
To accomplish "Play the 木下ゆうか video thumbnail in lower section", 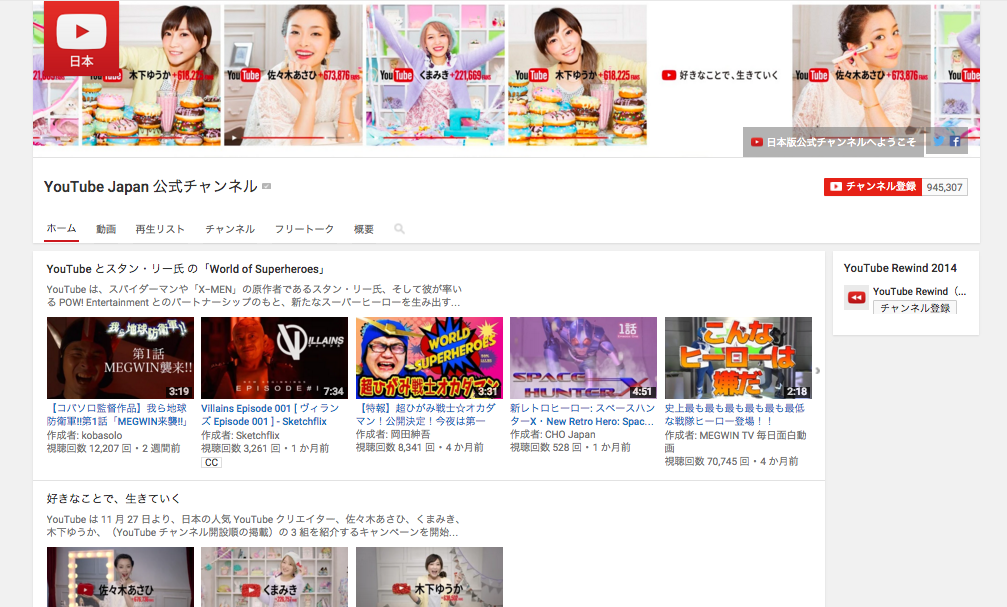I will point(429,577).
